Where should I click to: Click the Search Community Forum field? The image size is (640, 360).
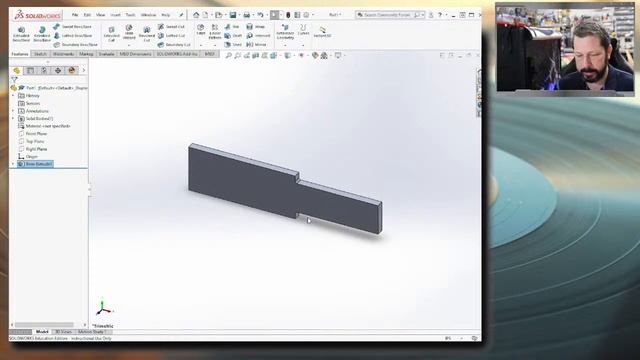pos(390,15)
